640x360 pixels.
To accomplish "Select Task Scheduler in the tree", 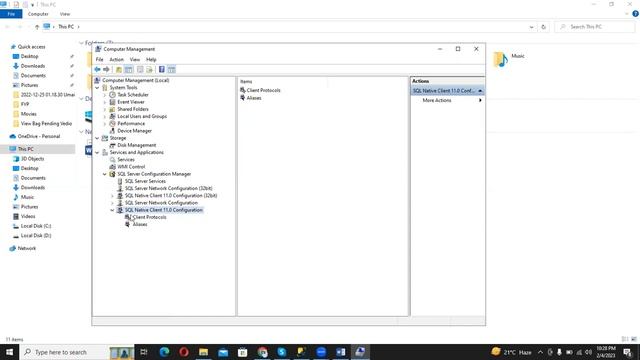I will coord(133,95).
